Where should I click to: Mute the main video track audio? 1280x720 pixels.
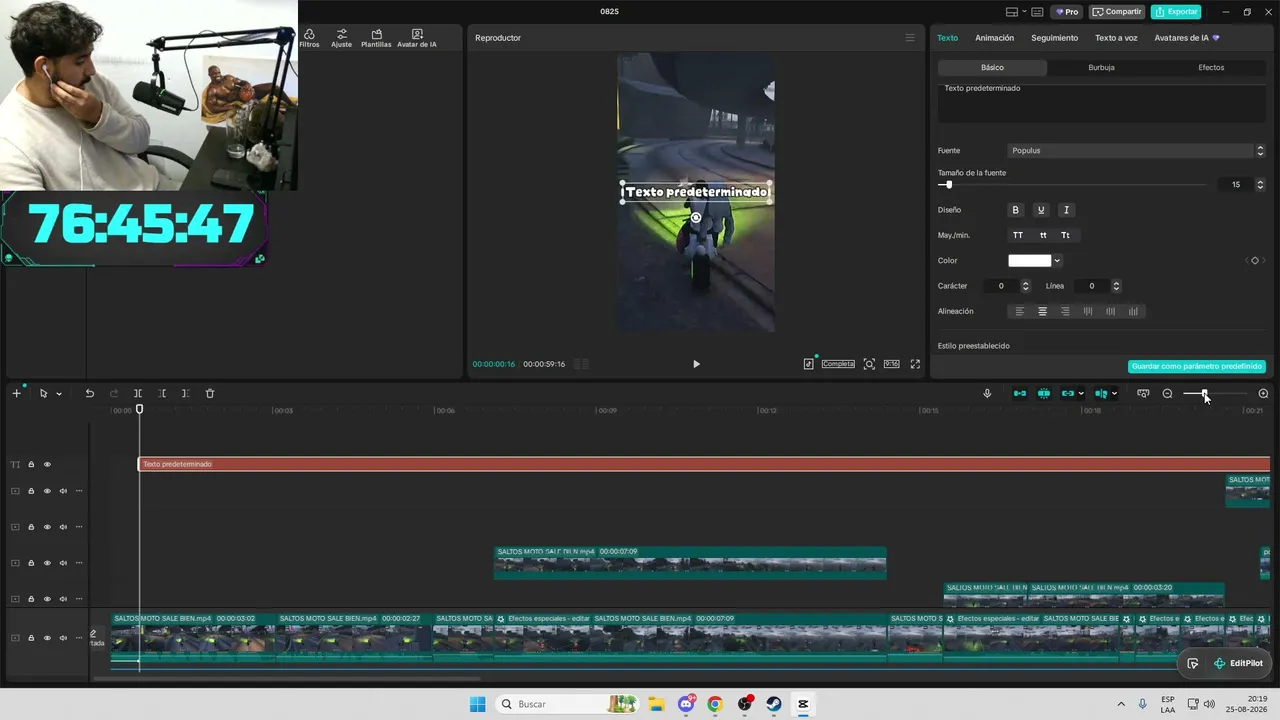(x=63, y=638)
